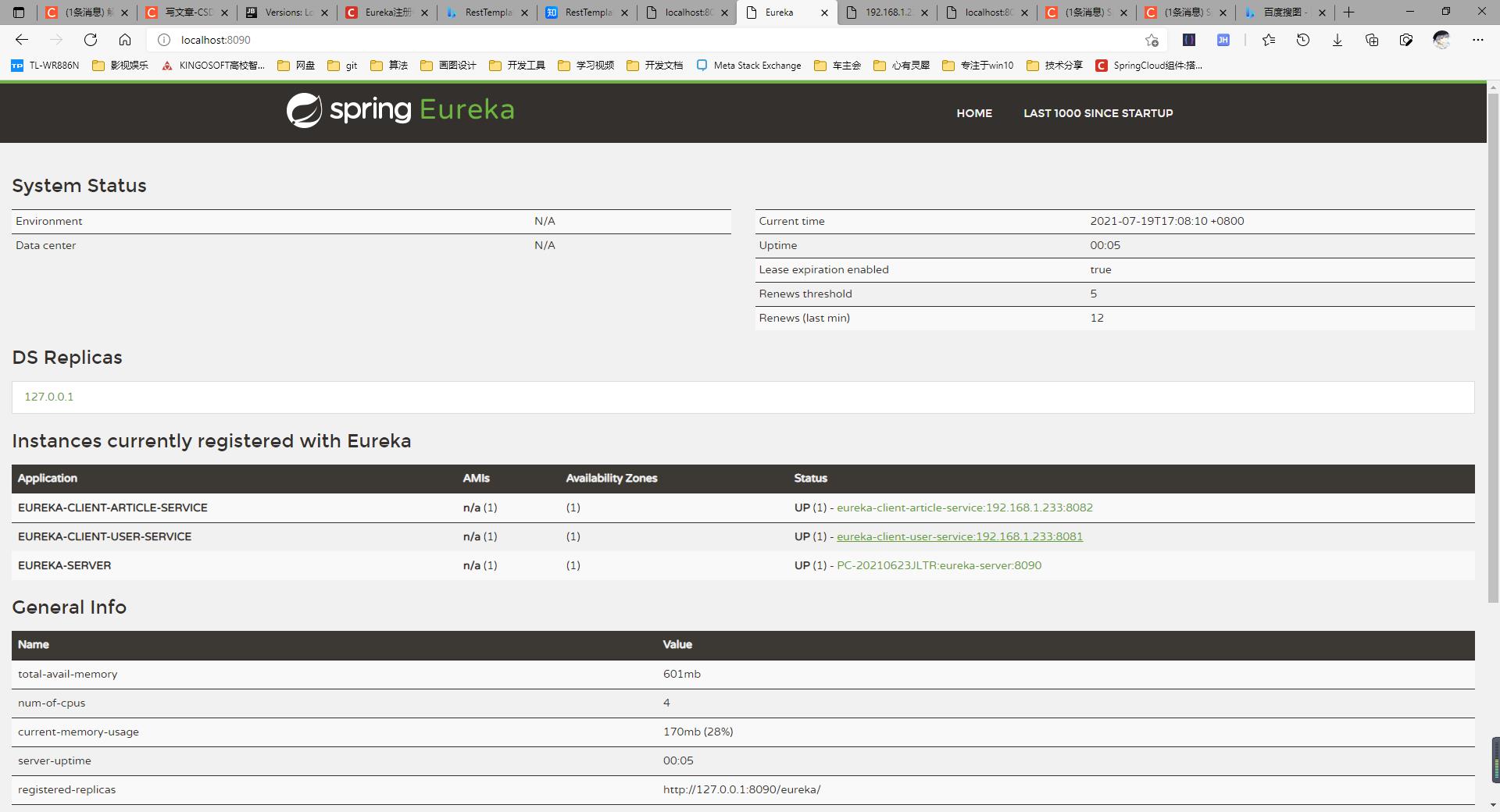Viewport: 1500px width, 812px height.
Task: Open browser Settings and more menu
Action: [1478, 40]
